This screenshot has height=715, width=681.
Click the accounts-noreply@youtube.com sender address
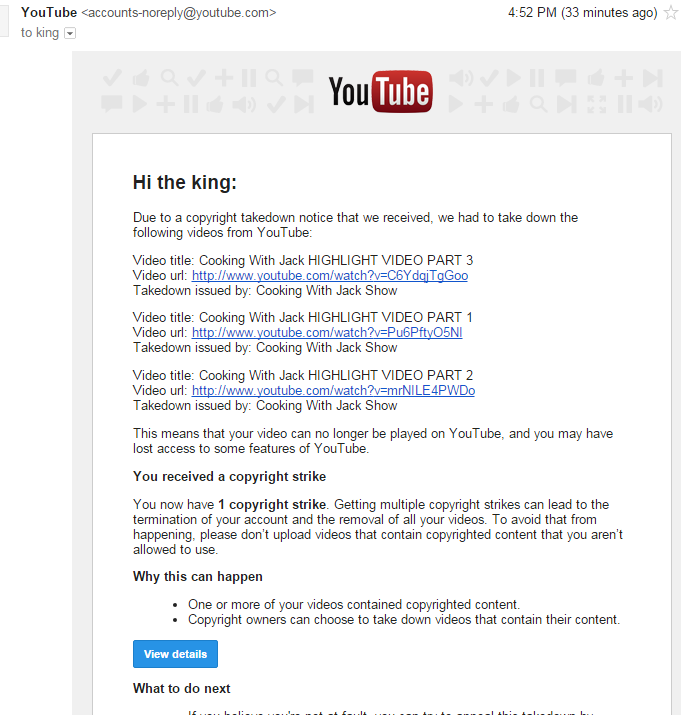tap(178, 13)
